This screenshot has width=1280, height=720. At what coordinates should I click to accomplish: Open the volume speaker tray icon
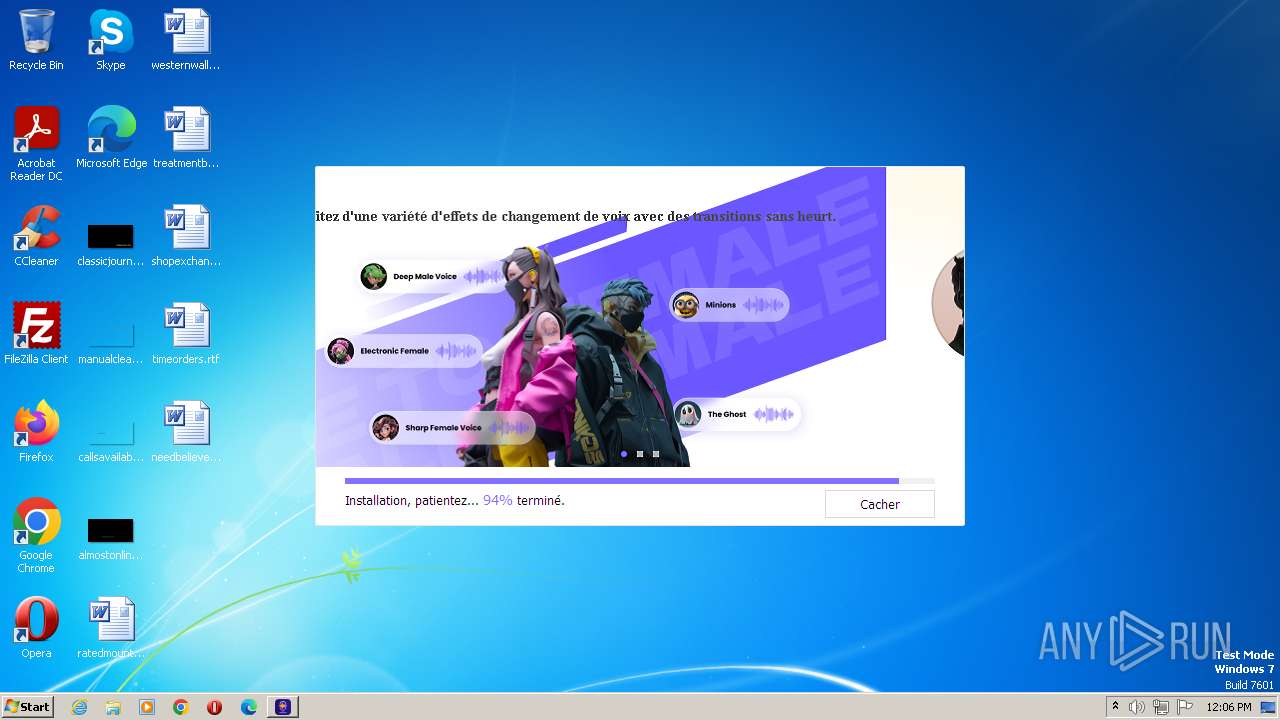(1137, 707)
